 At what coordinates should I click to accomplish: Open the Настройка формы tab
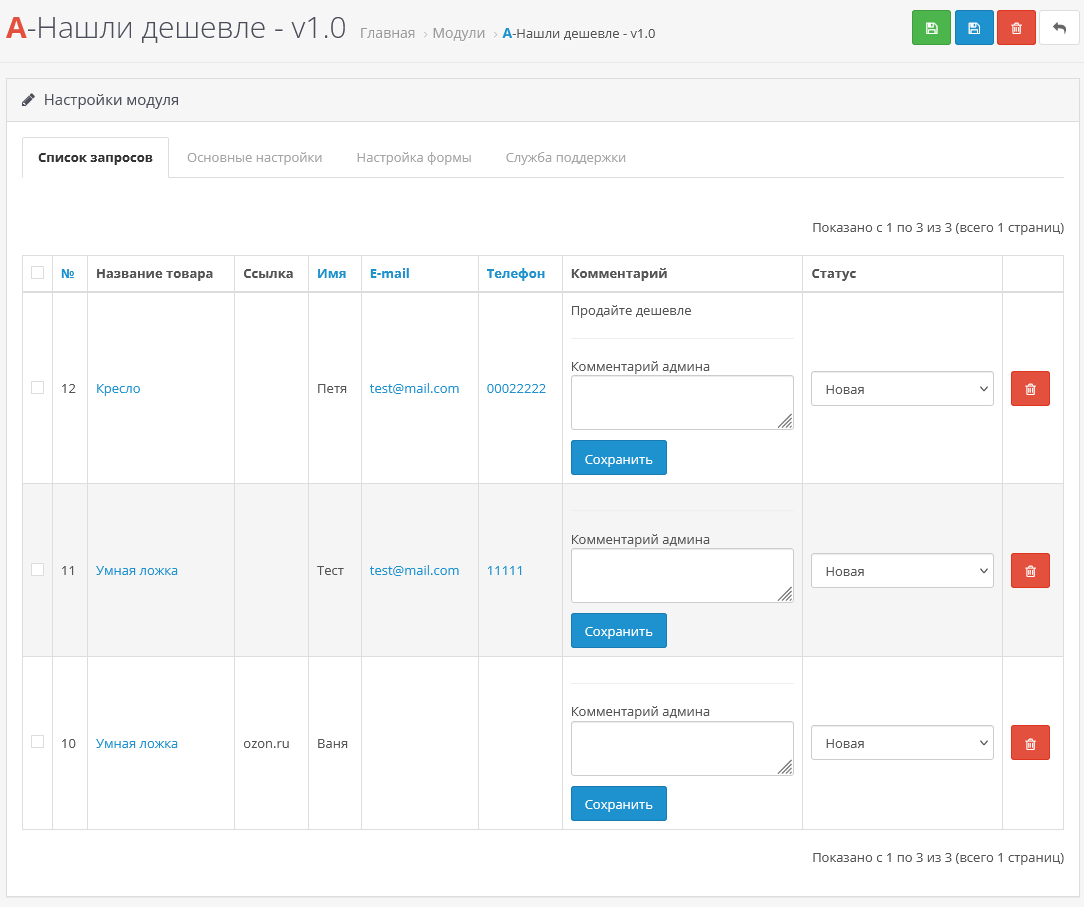pos(414,158)
